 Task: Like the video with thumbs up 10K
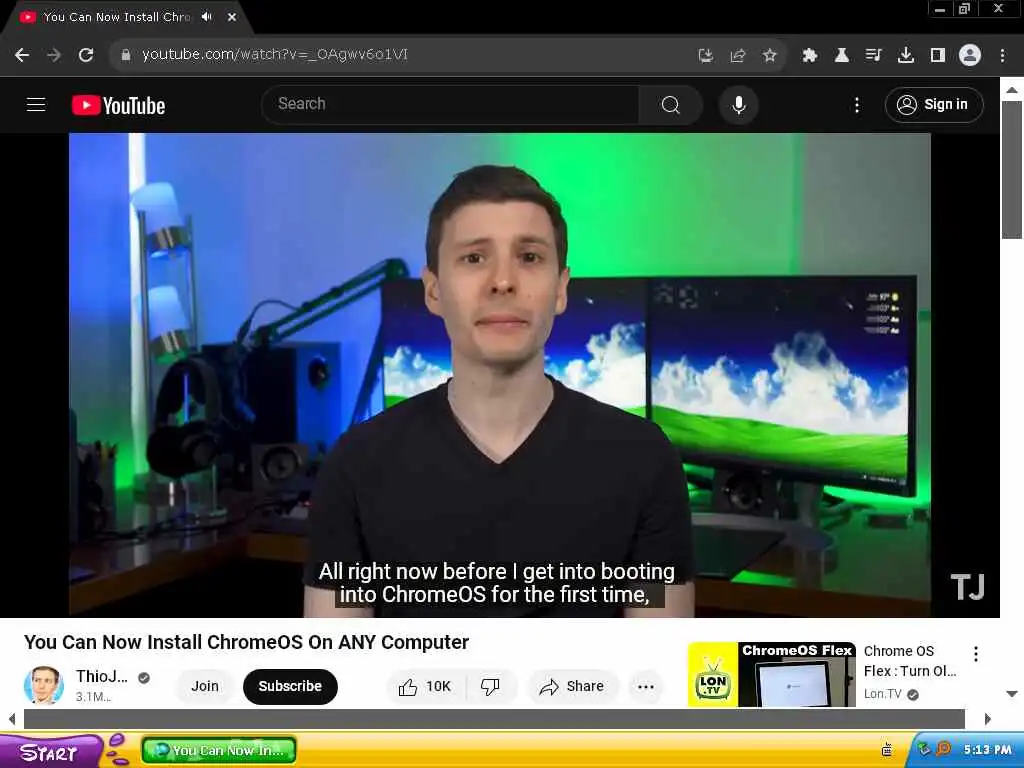click(425, 686)
